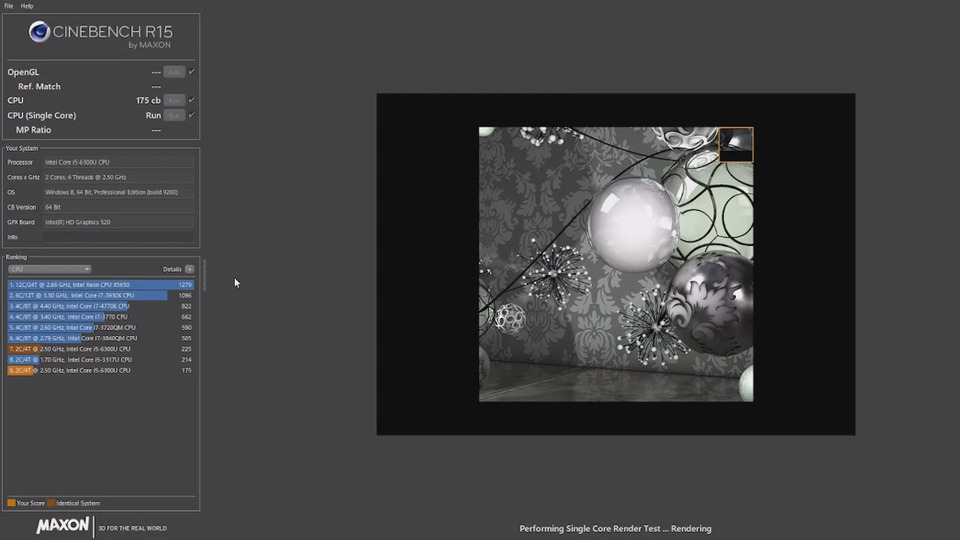Click the GFX Board field HD Graphics 520
960x540 pixels.
(x=118, y=222)
